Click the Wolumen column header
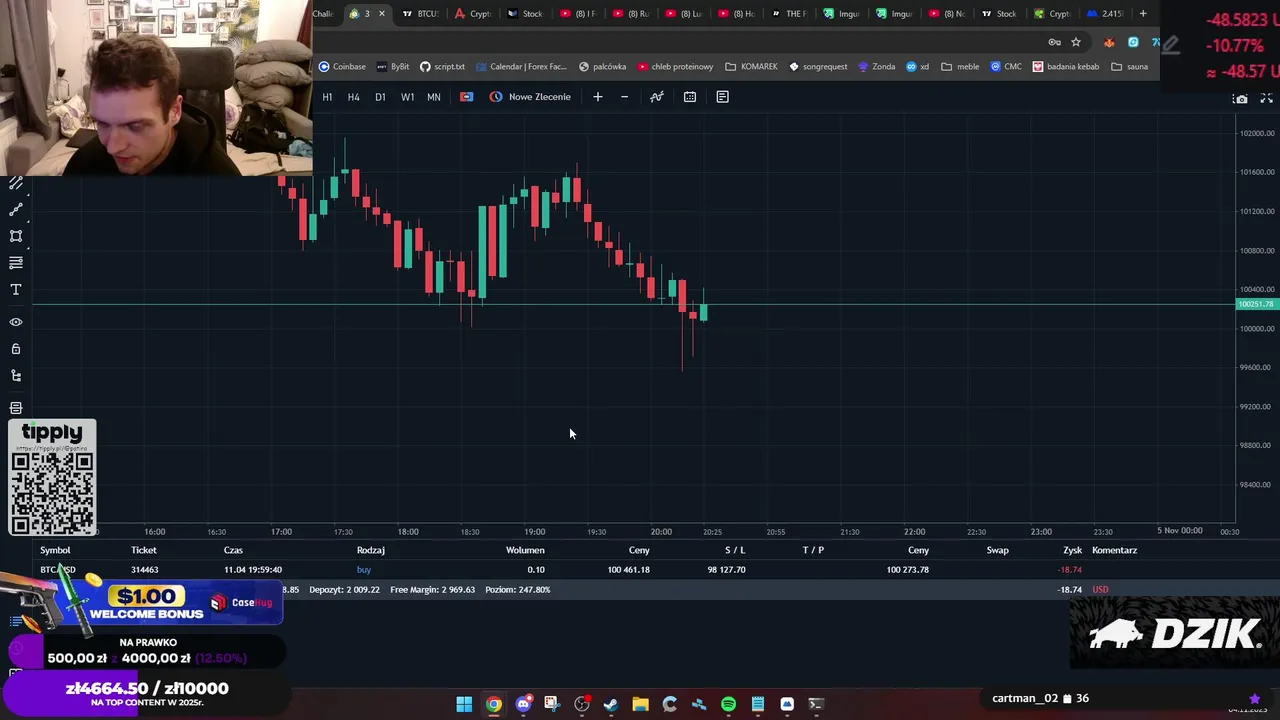Viewport: 1280px width, 720px height. coord(525,550)
